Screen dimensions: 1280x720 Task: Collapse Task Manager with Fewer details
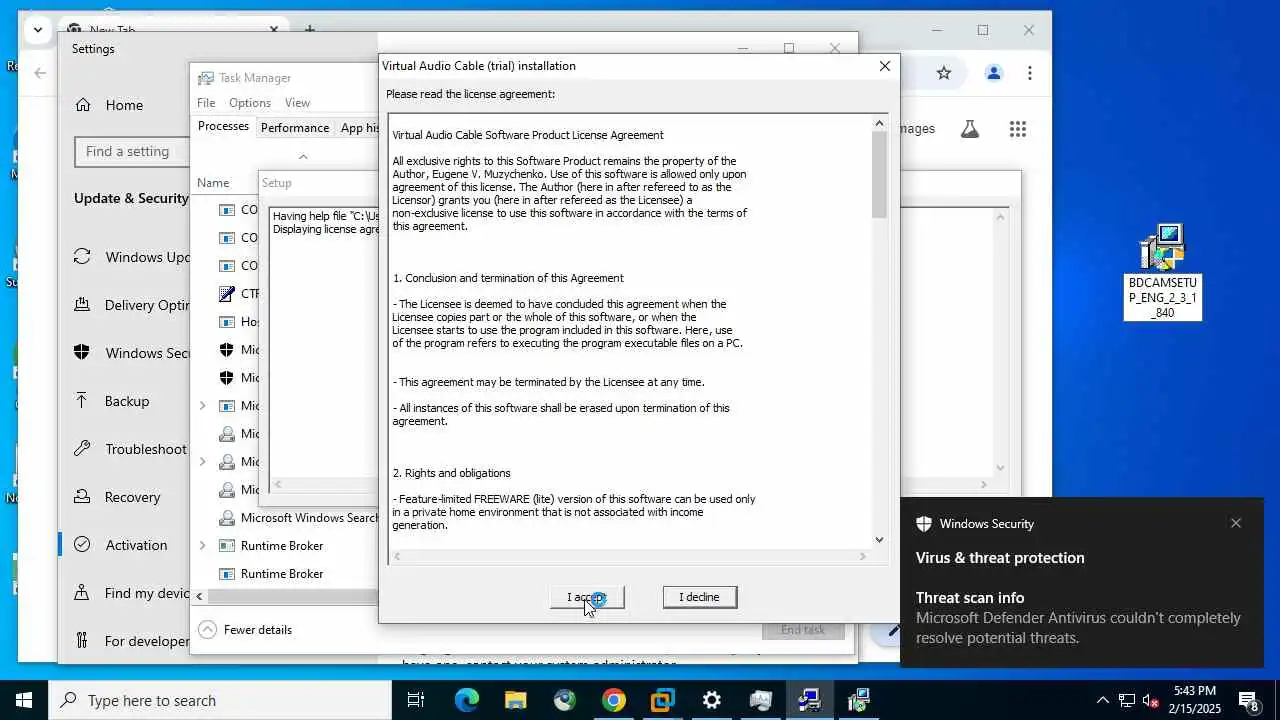point(246,629)
